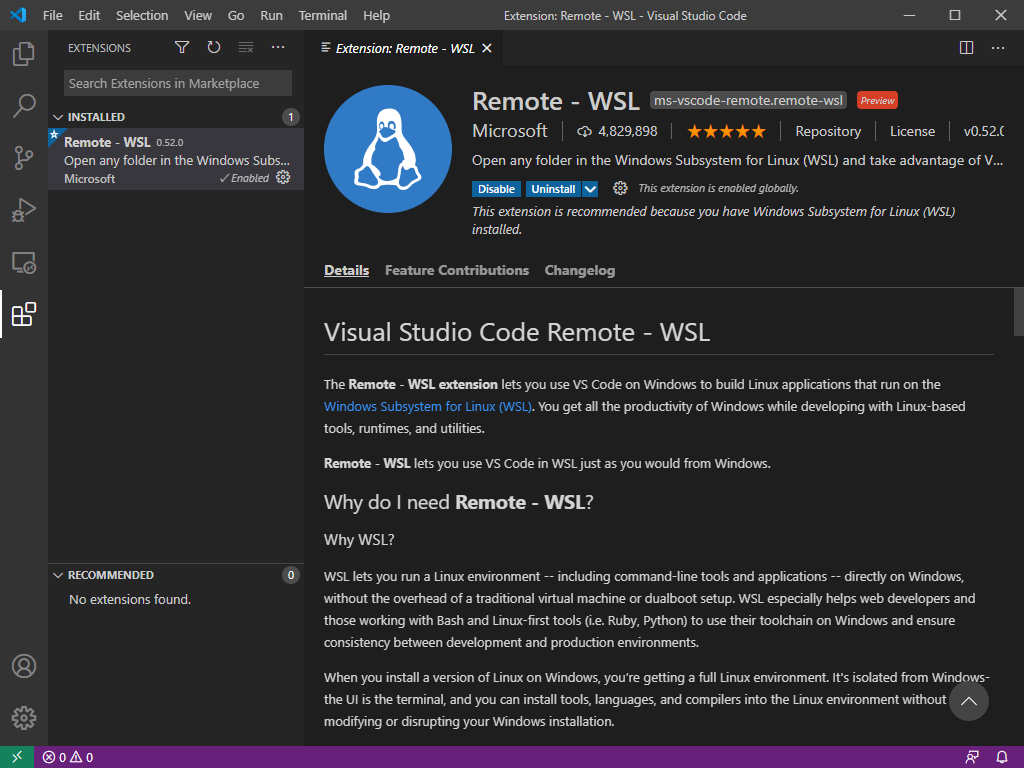This screenshot has width=1024, height=768.
Task: Uninstall the Remote - WSL extension
Action: pos(553,189)
